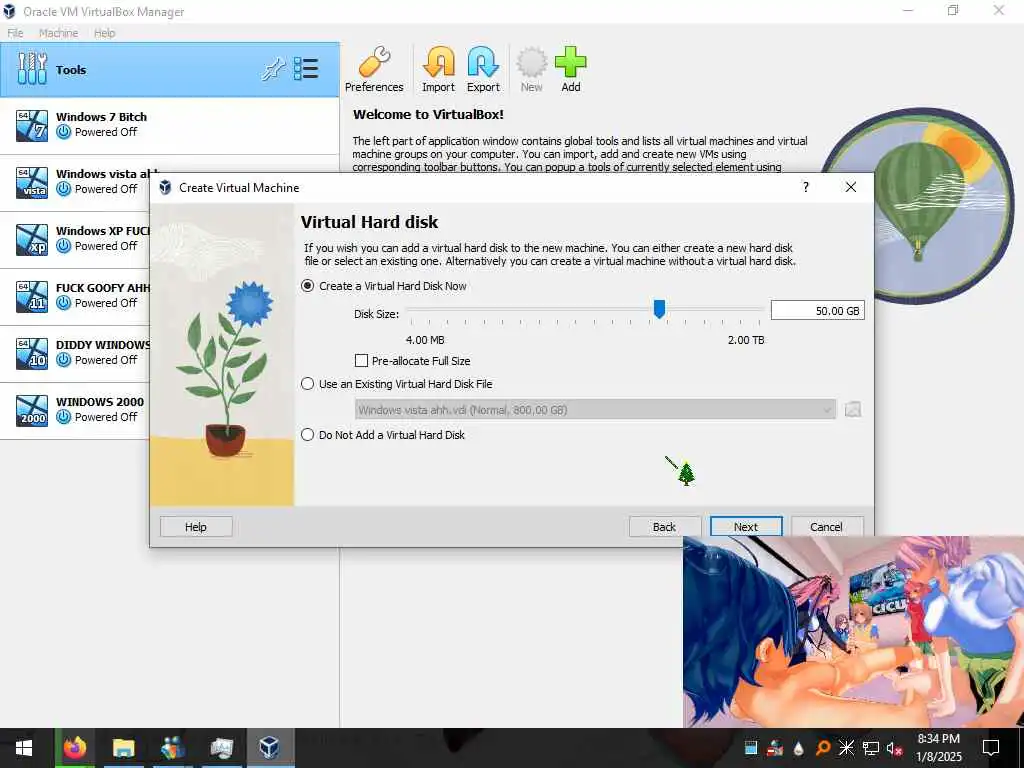
Task: Click the choose disk file folder icon
Action: point(853,409)
